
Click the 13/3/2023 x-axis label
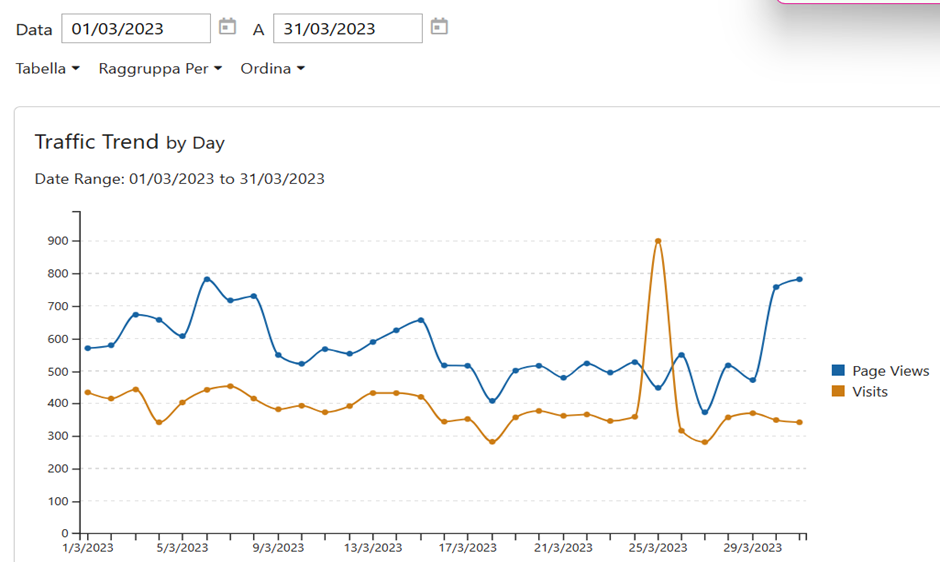pos(372,548)
